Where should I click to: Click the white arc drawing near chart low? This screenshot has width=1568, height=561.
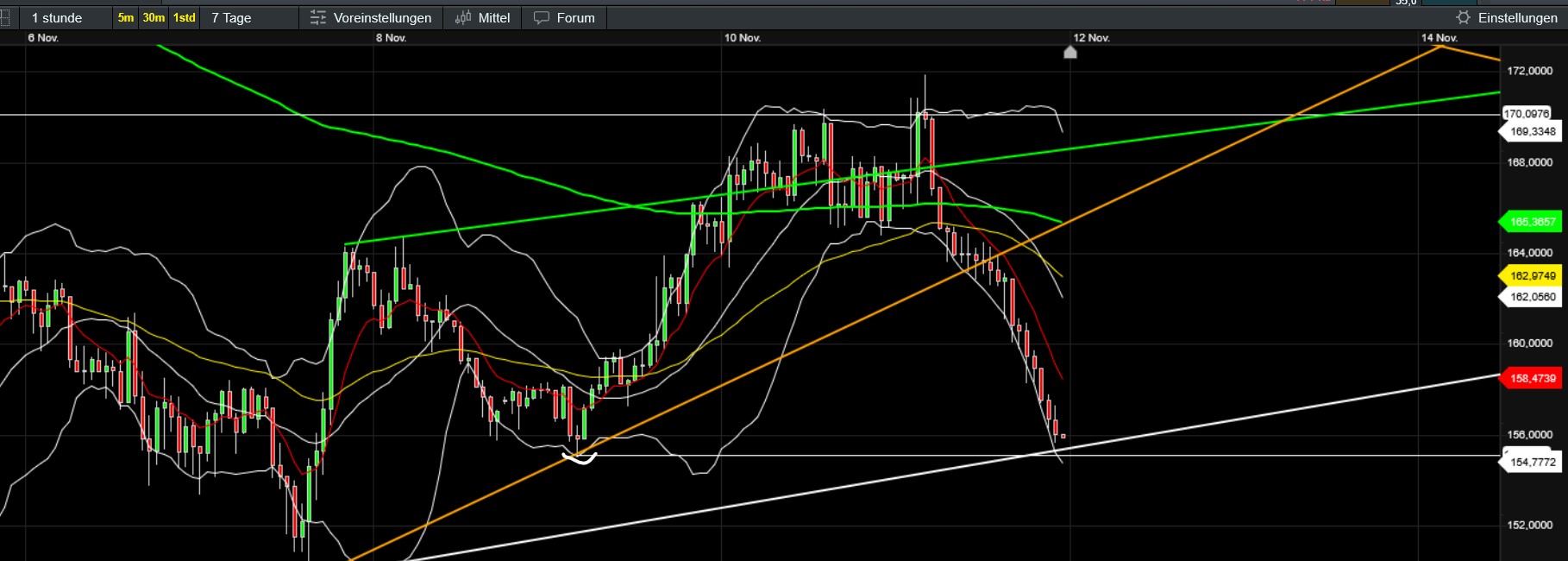(580, 459)
